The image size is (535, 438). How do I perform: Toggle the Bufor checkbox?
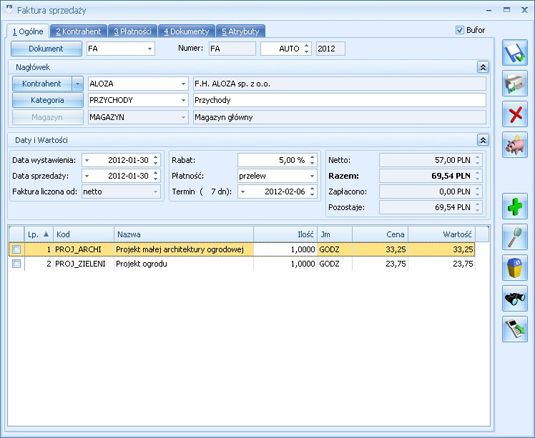pos(460,30)
